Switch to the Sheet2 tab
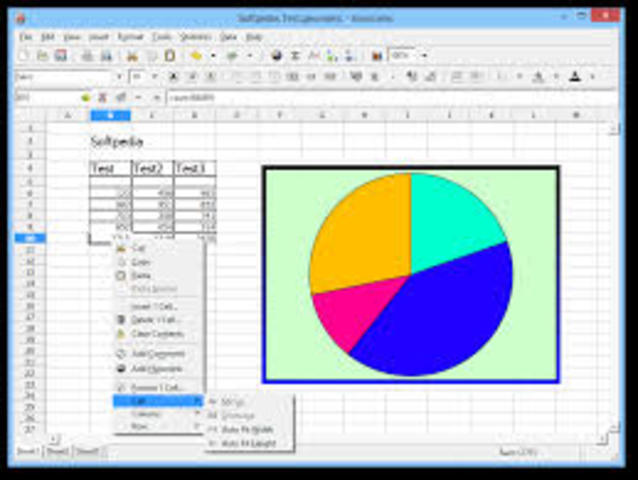This screenshot has height=480, width=638. (58, 451)
